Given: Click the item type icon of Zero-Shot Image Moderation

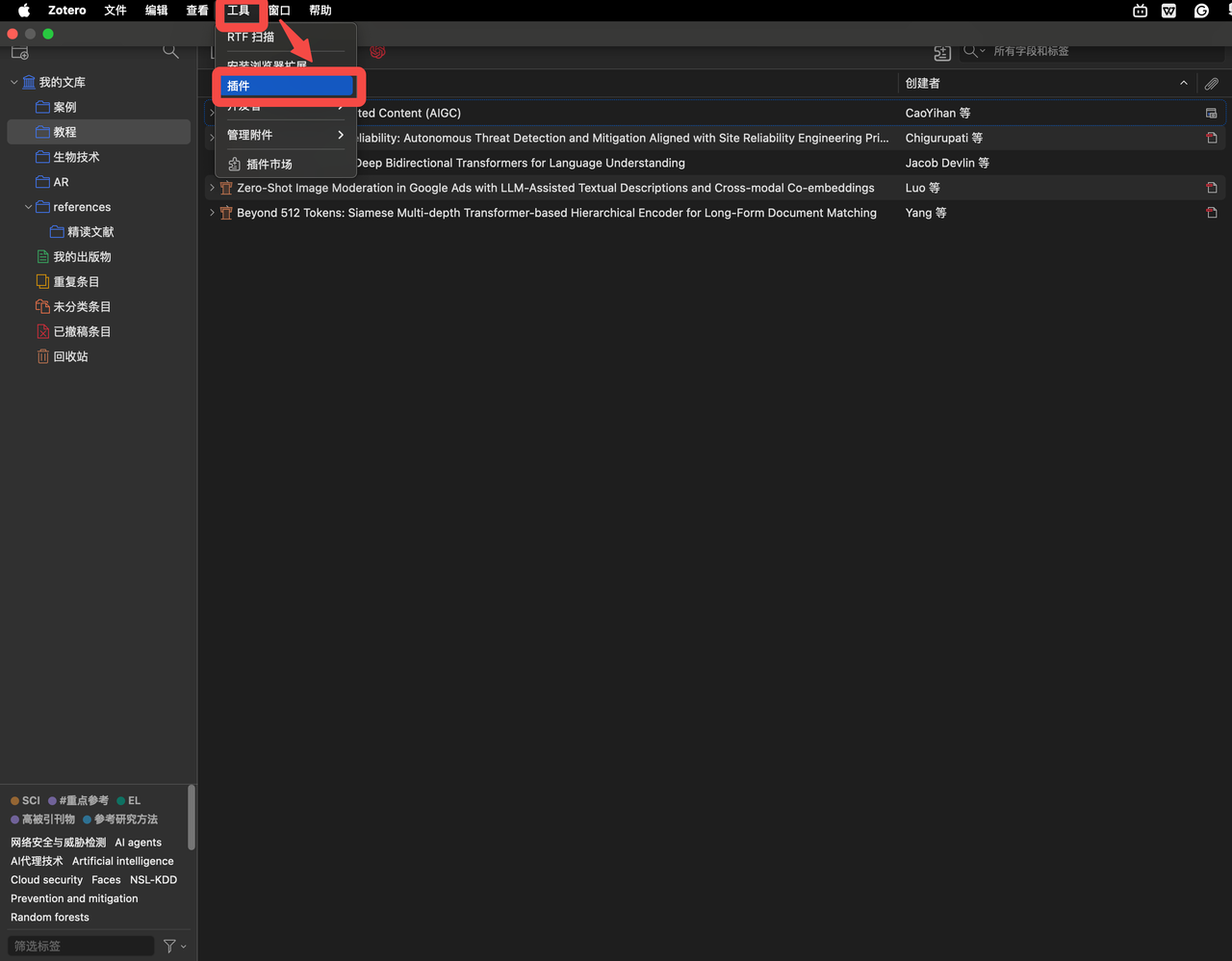Looking at the screenshot, I should (226, 188).
